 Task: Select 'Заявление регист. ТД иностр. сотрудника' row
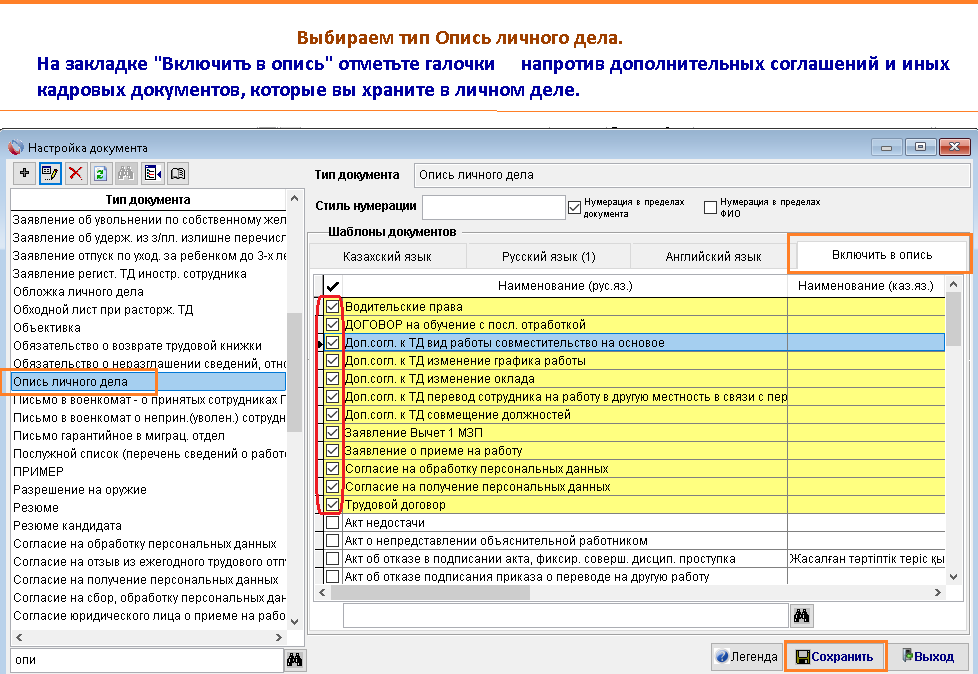[148, 274]
